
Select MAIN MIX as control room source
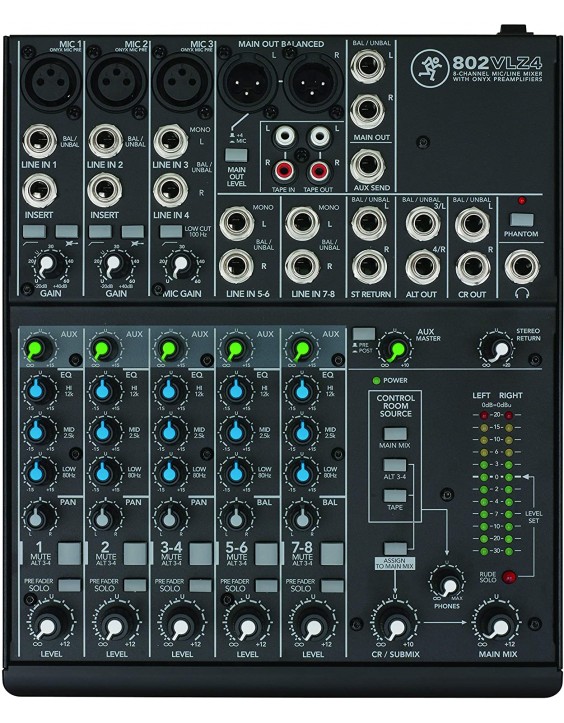tap(395, 434)
